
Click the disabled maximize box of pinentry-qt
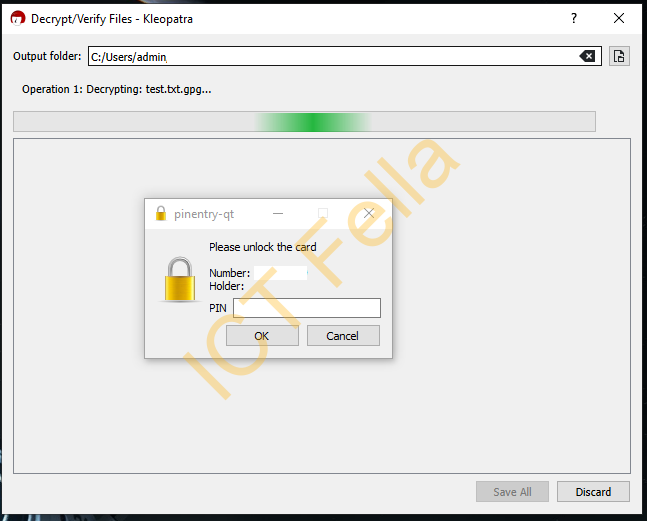pos(323,213)
